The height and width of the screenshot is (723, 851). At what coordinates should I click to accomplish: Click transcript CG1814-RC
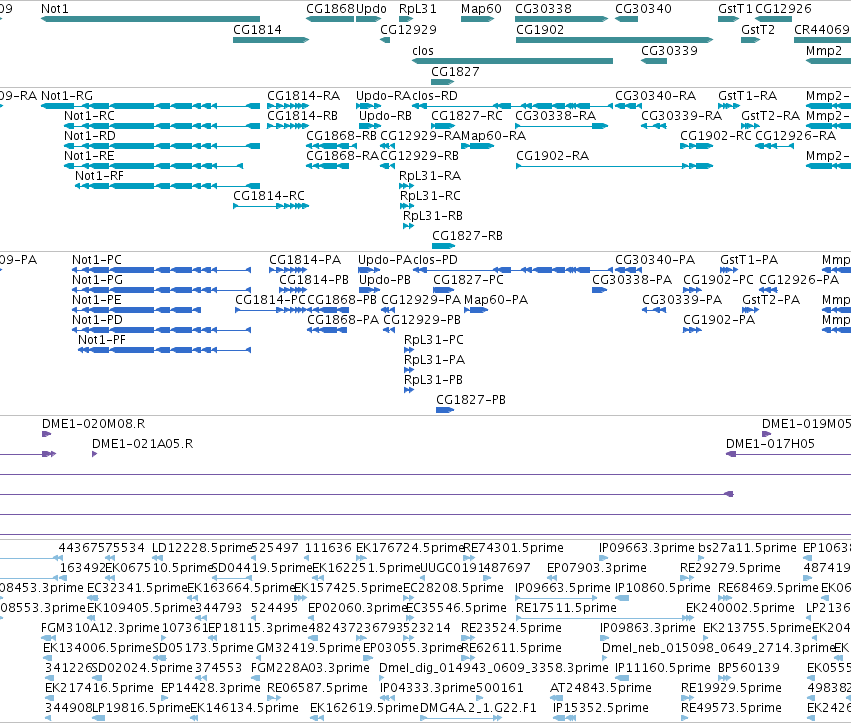[269, 196]
